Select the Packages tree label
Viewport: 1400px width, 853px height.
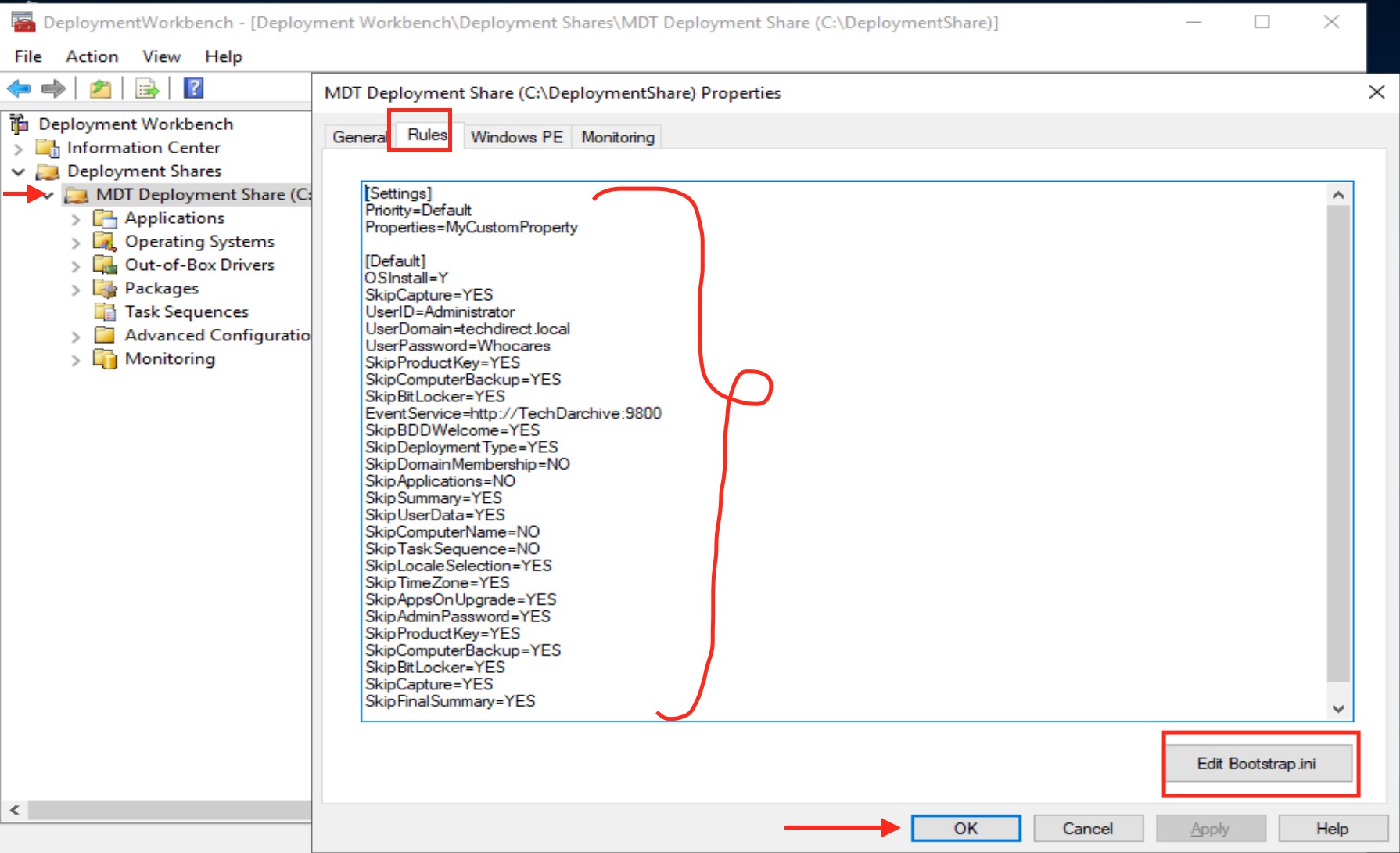[x=162, y=288]
